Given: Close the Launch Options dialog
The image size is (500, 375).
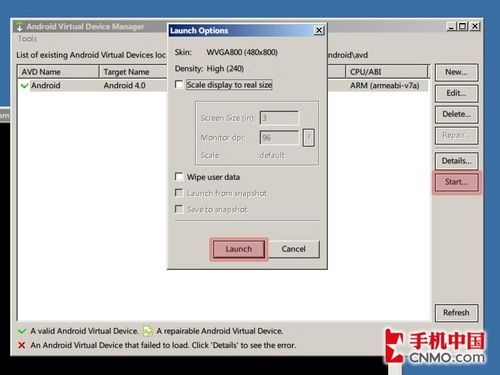Looking at the screenshot, I should coord(319,30).
